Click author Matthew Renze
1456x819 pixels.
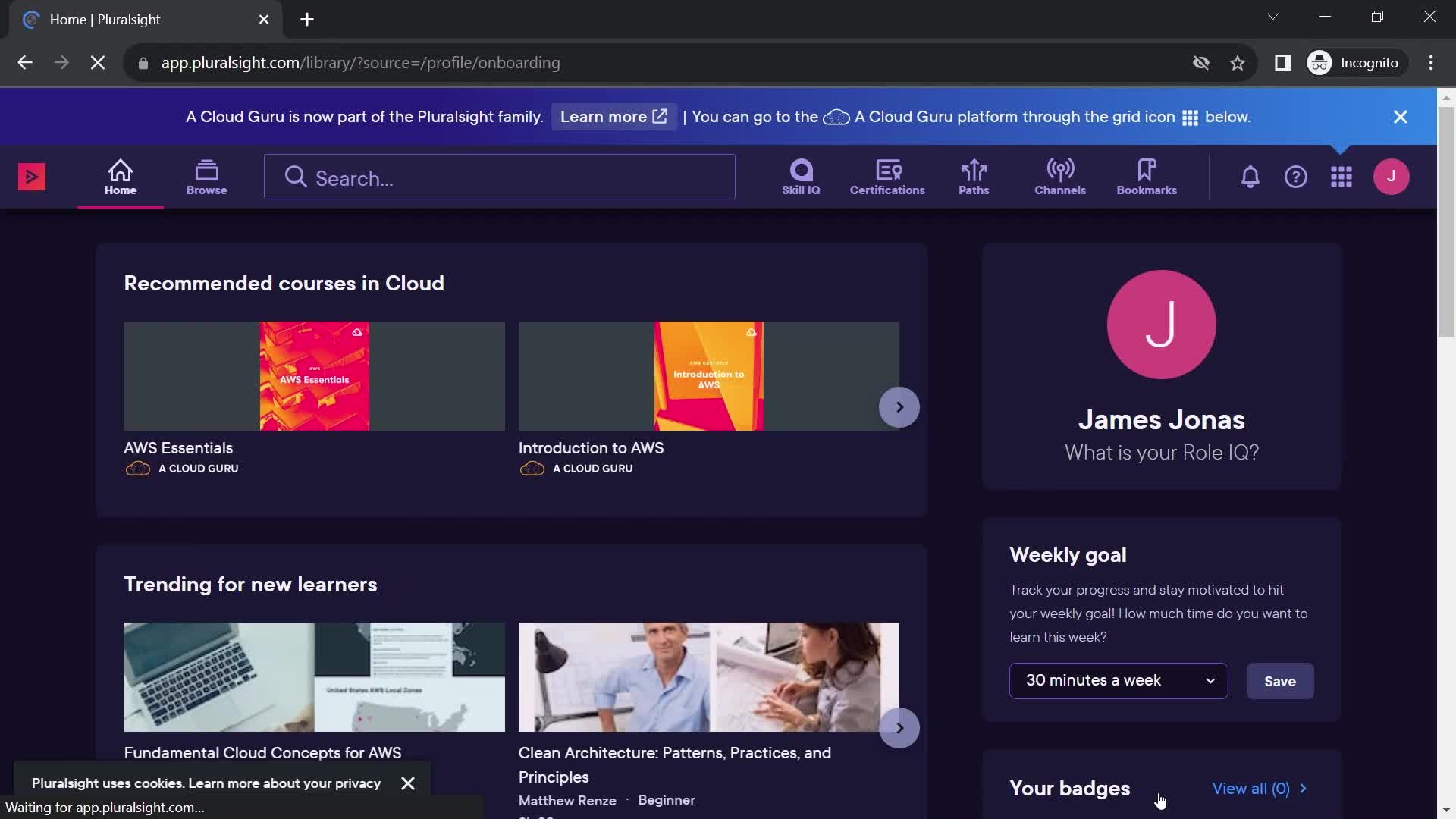click(567, 800)
